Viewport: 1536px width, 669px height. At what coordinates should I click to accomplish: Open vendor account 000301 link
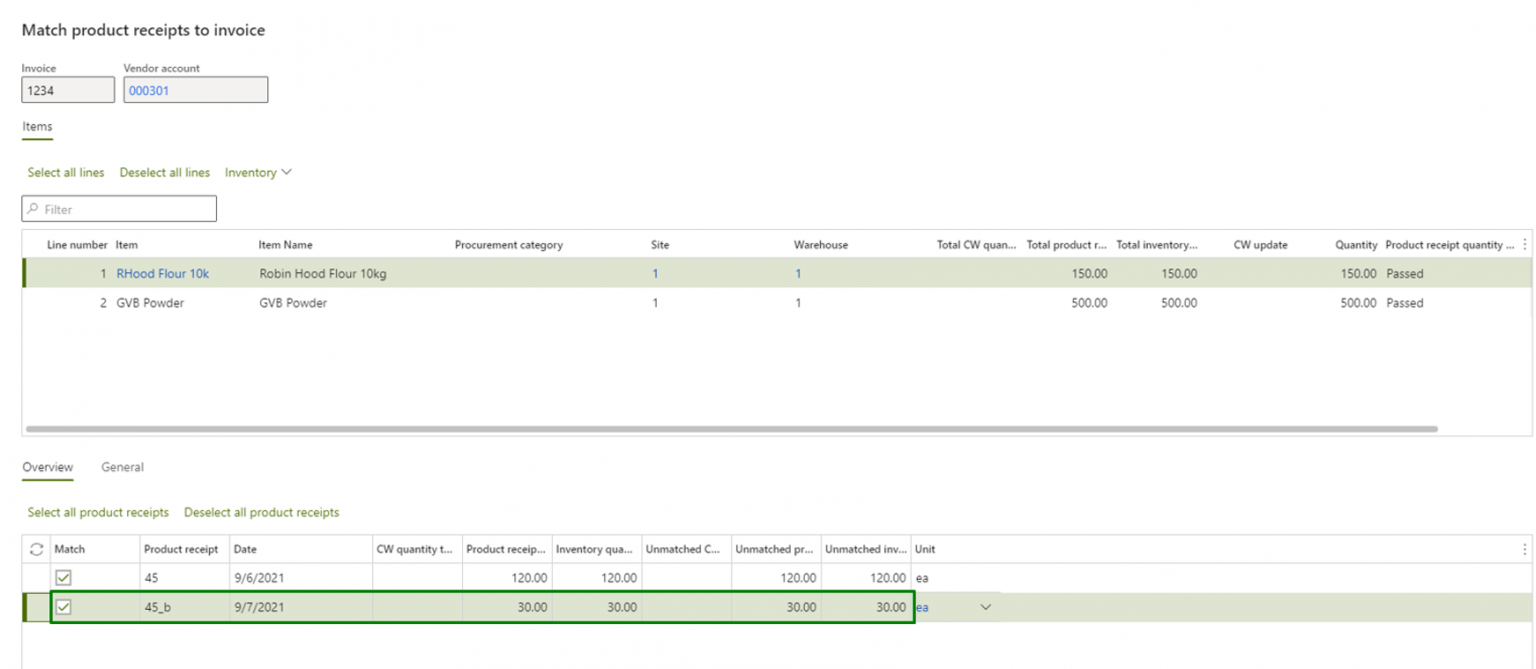149,90
